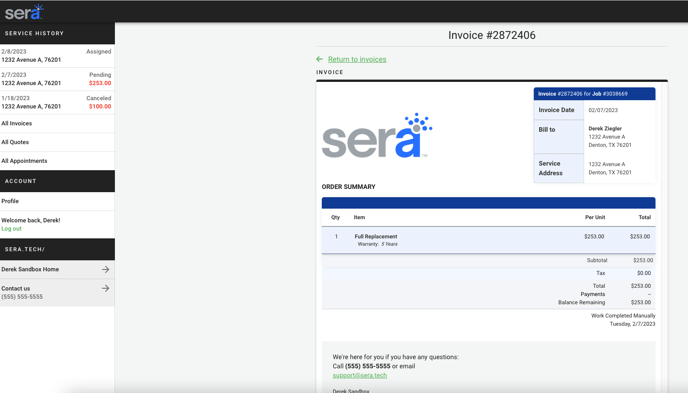688x393 pixels.
Task: Click the Qty column header
Action: click(335, 217)
